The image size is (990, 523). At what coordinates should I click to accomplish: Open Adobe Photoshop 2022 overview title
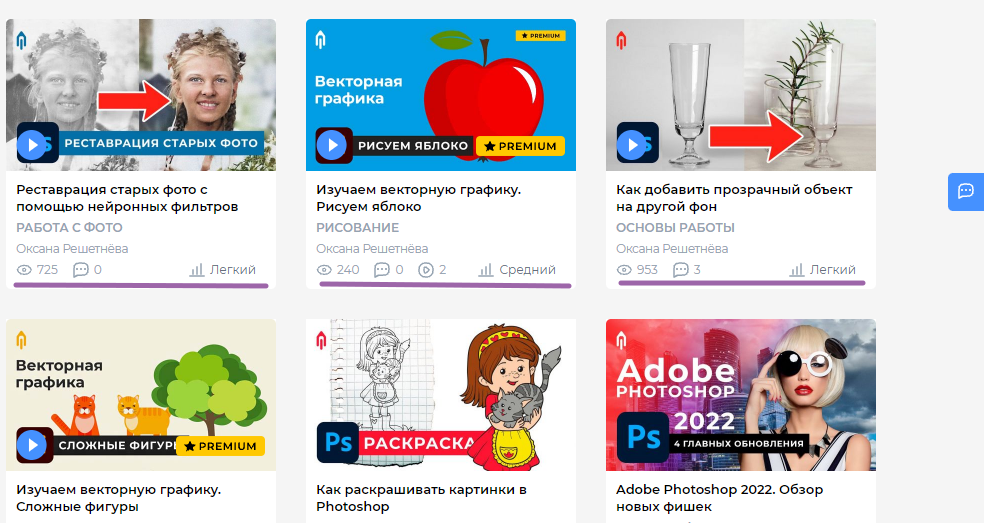pos(719,498)
